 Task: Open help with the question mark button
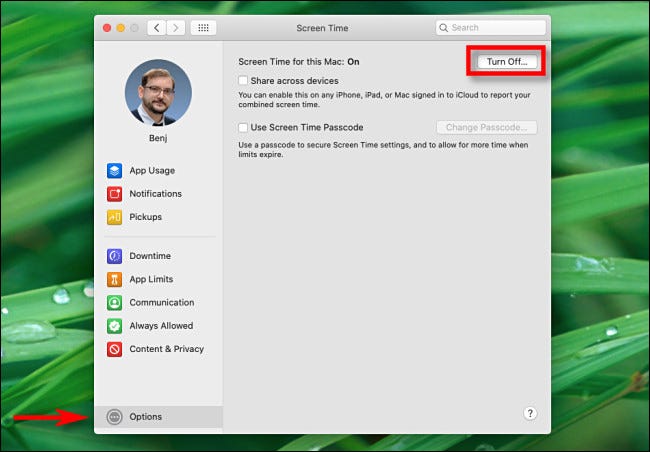click(x=530, y=413)
